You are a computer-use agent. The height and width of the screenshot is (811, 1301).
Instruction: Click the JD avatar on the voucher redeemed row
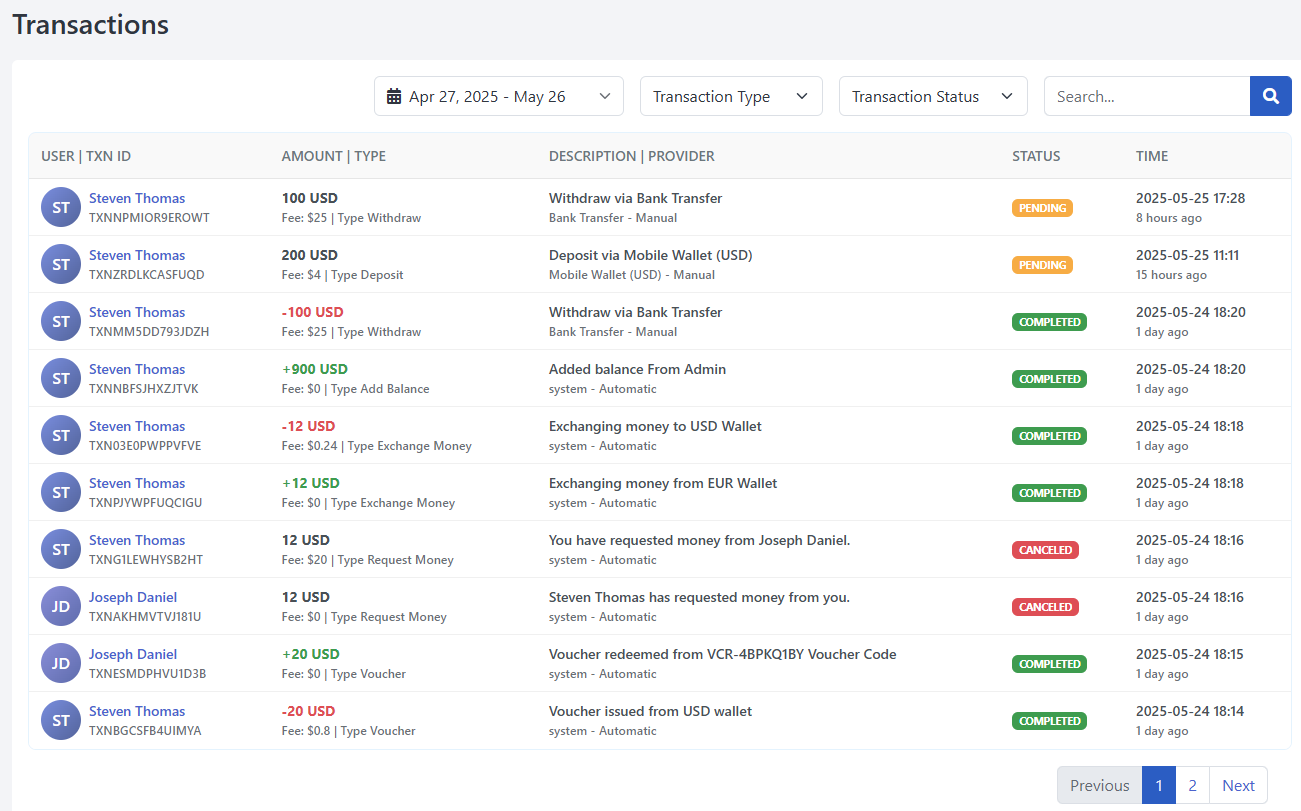(x=60, y=663)
